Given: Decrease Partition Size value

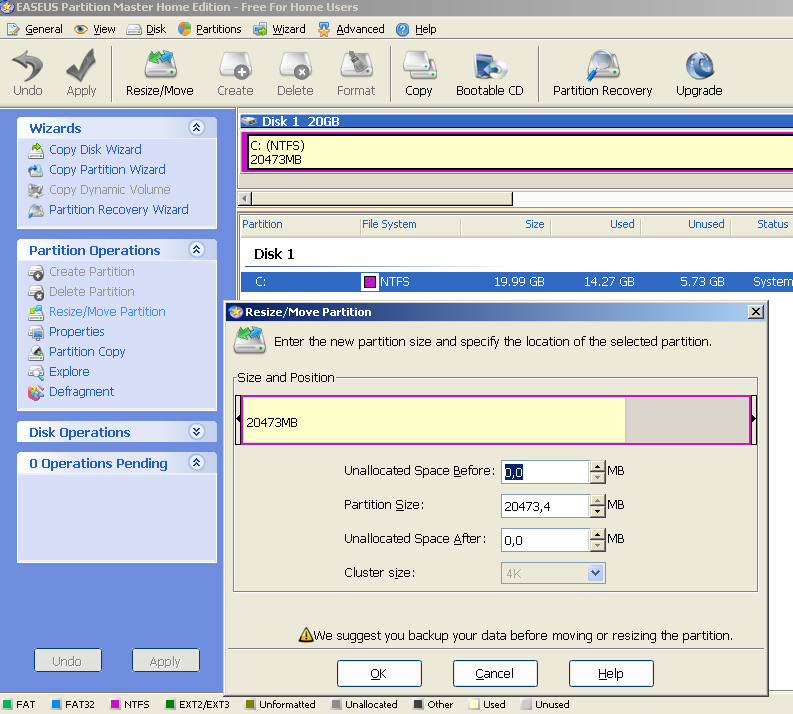Looking at the screenshot, I should [x=598, y=512].
